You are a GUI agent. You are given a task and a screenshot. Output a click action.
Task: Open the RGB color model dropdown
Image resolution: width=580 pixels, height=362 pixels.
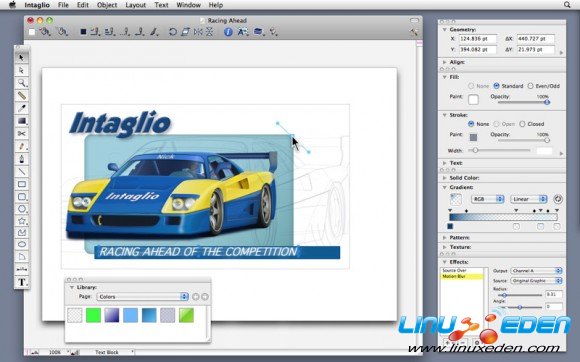[x=488, y=199]
